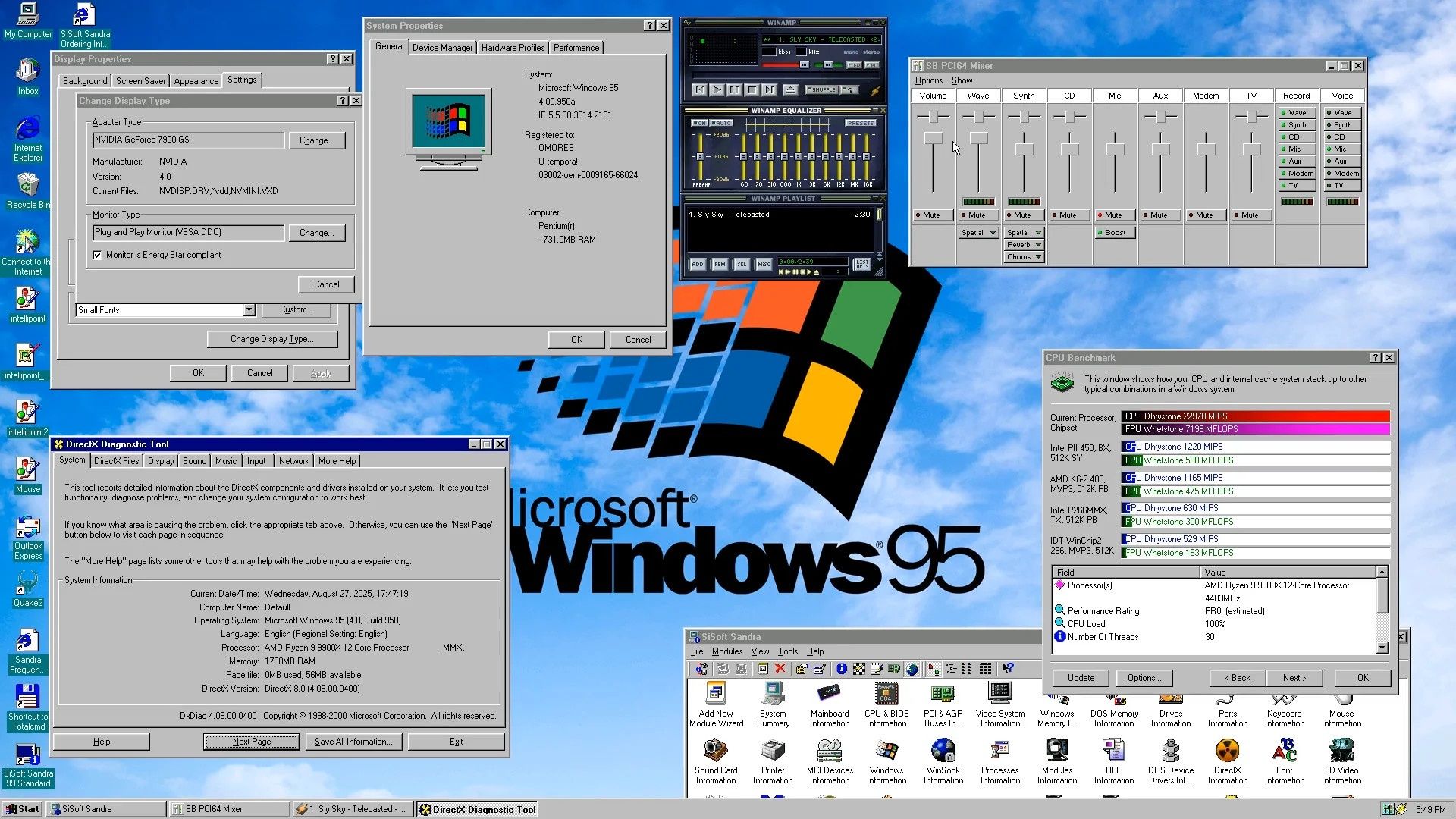Open OLE Information module in Sandra
The height and width of the screenshot is (819, 1456).
pyautogui.click(x=1113, y=762)
